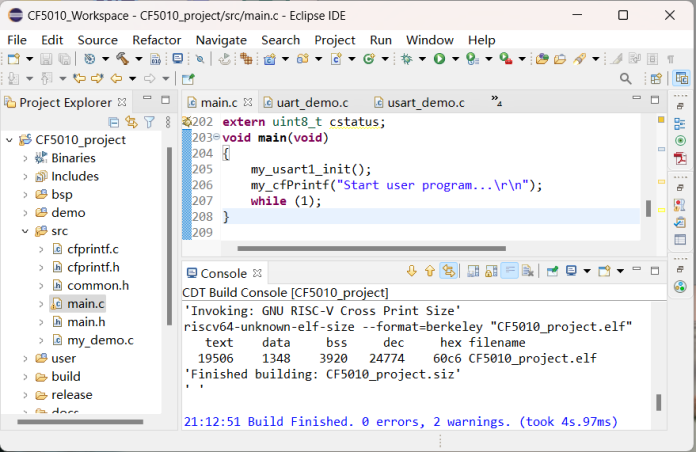Click the code line with my_usart1_init()

310,170
